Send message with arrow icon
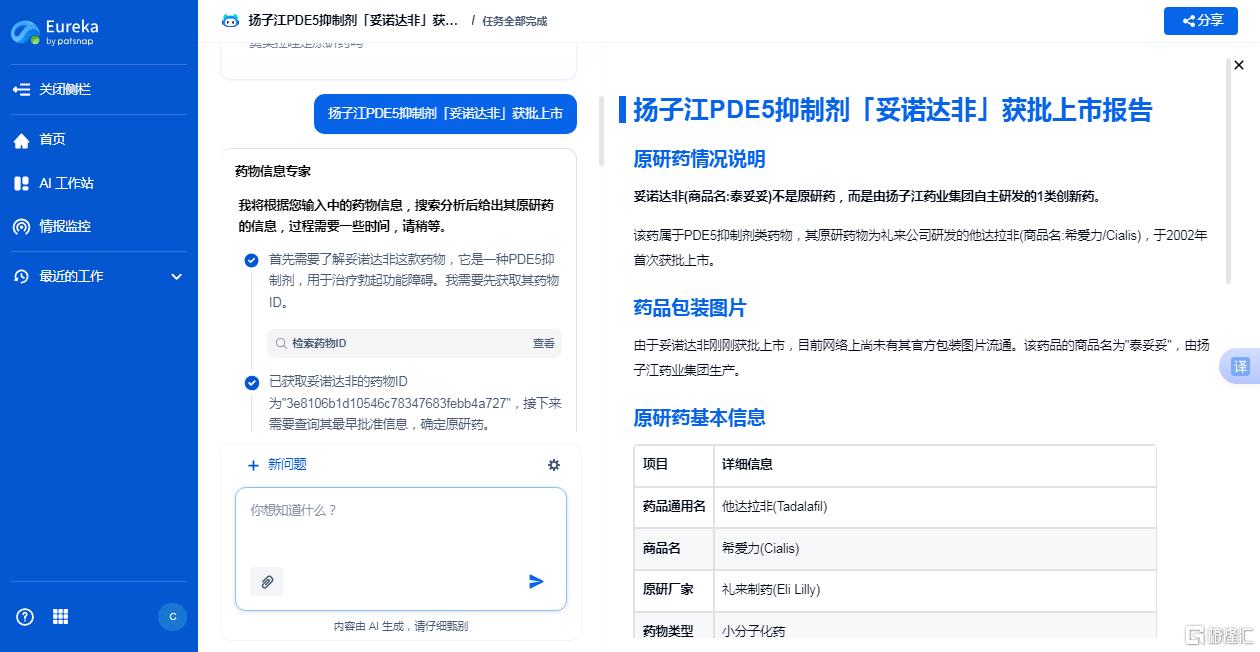 pyautogui.click(x=536, y=581)
